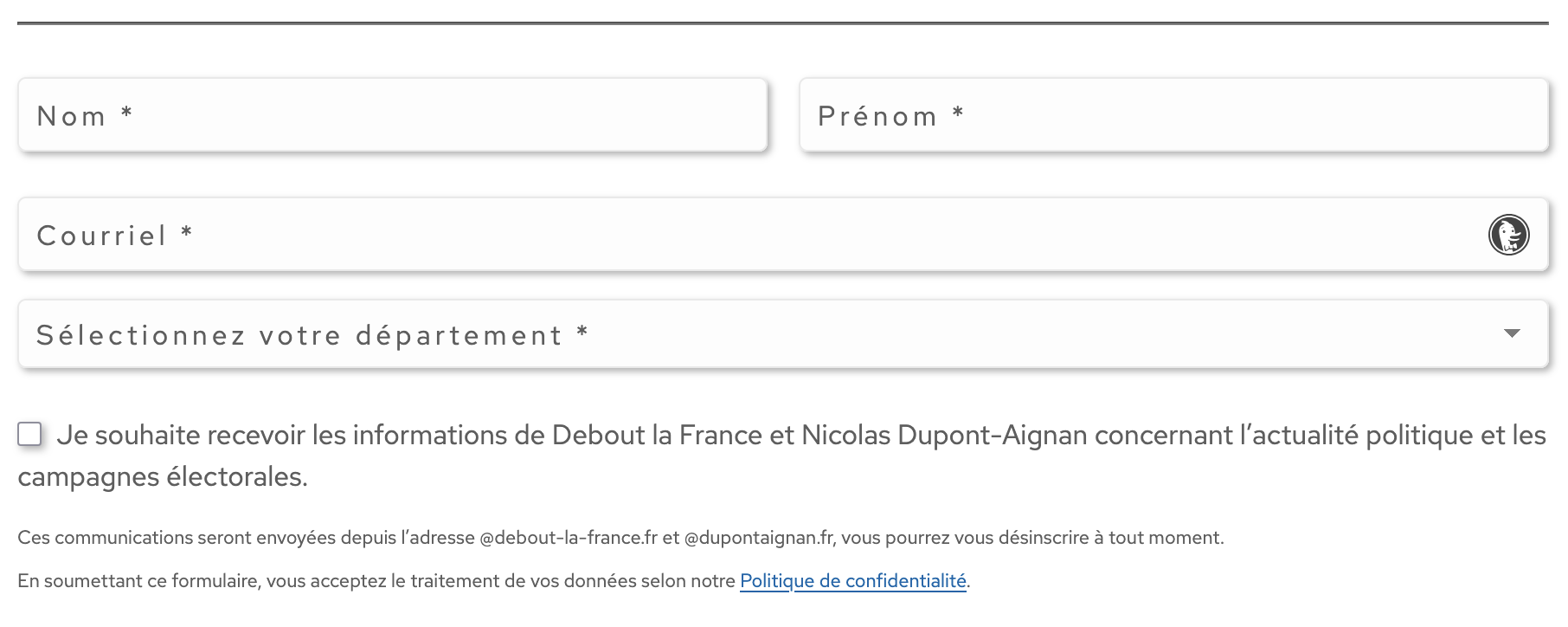1568x627 pixels.
Task: Open the Politique de confidentialité link
Action: (x=852, y=580)
